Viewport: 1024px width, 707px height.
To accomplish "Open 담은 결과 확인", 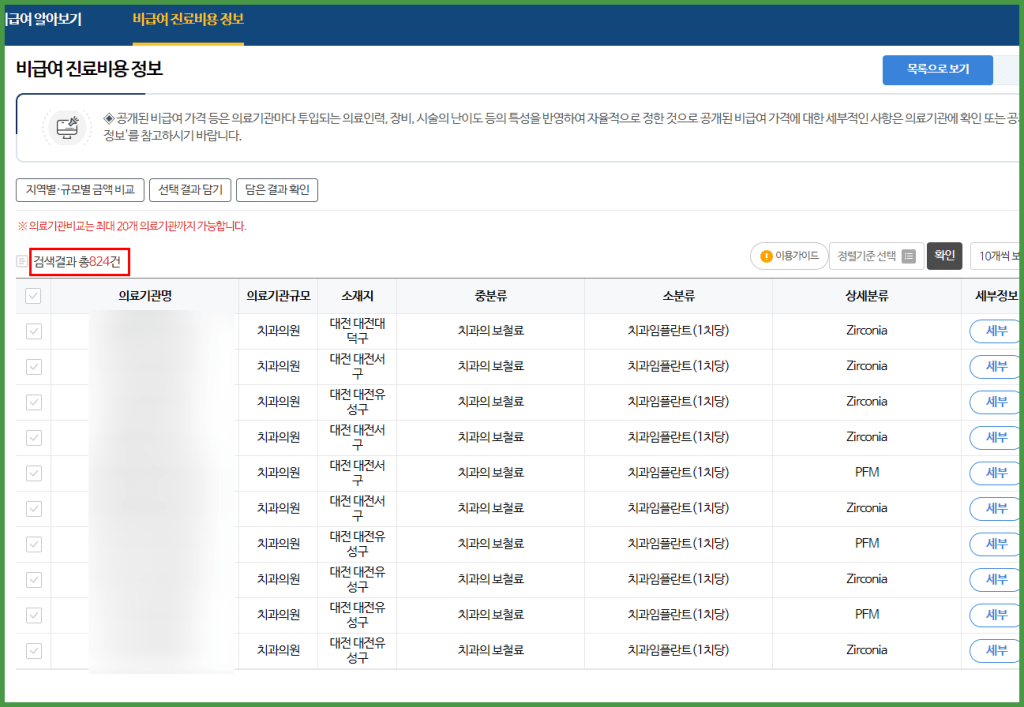I will (x=277, y=190).
